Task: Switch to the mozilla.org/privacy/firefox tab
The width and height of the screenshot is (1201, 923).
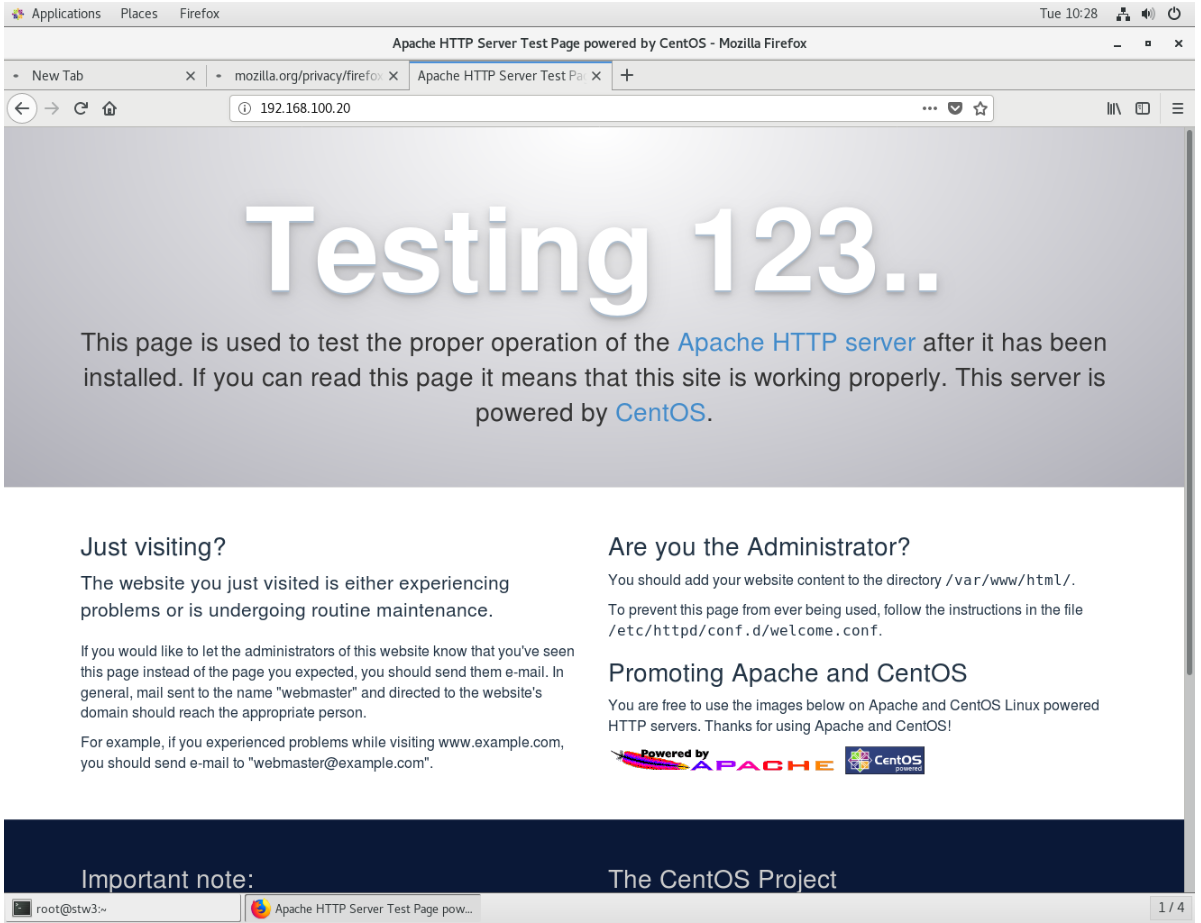Action: [307, 76]
